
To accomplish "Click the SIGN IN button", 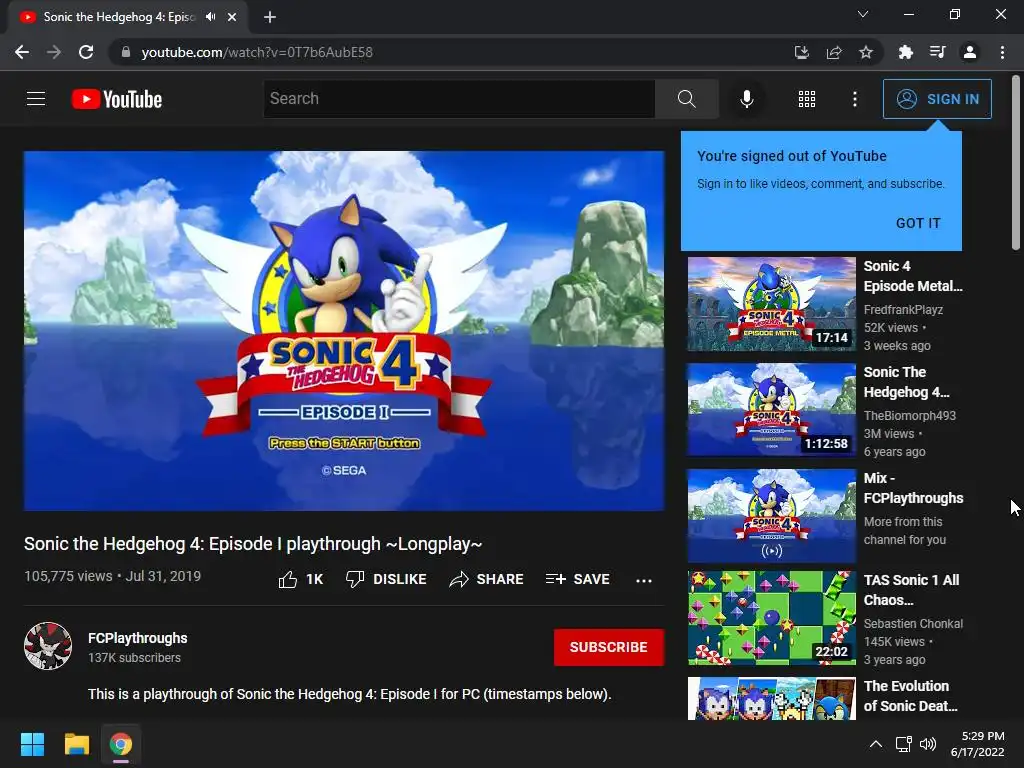I will [937, 99].
